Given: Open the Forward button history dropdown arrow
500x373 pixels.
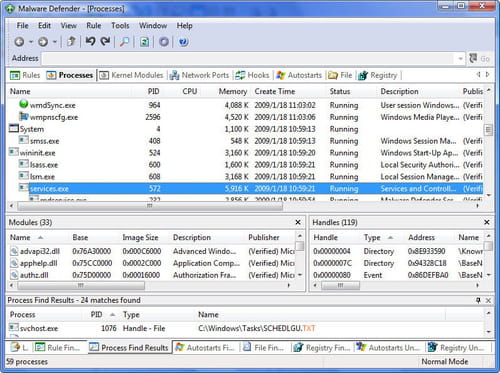Looking at the screenshot, I should (55, 42).
